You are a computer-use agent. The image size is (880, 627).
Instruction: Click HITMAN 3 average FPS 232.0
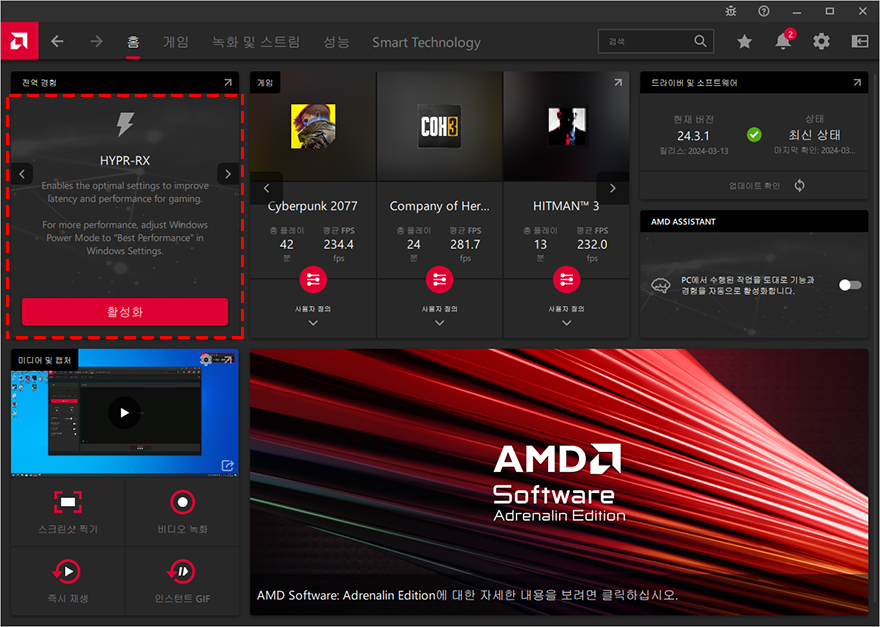tap(592, 245)
